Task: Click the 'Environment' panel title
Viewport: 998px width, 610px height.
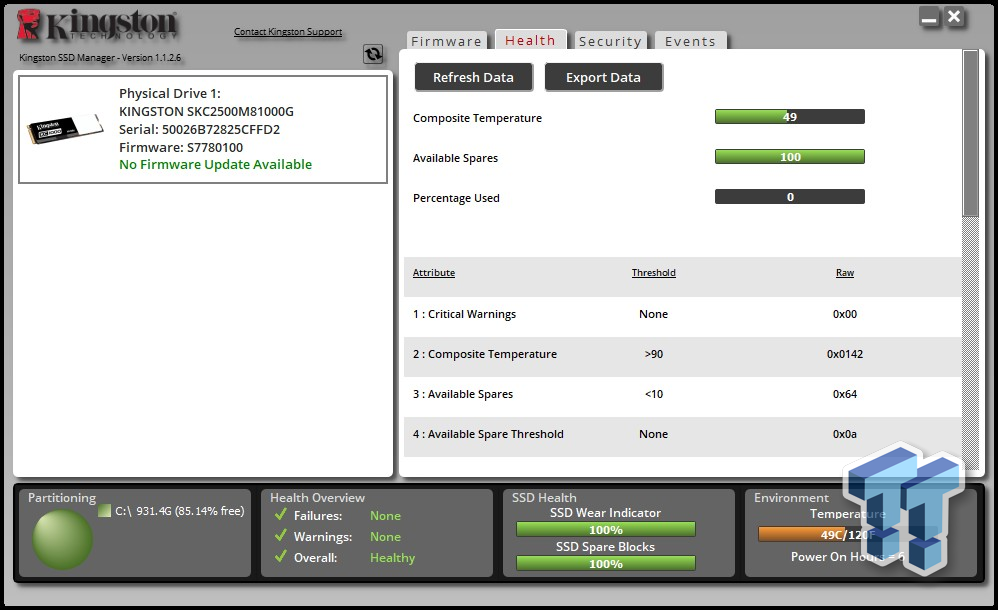Action: click(791, 497)
